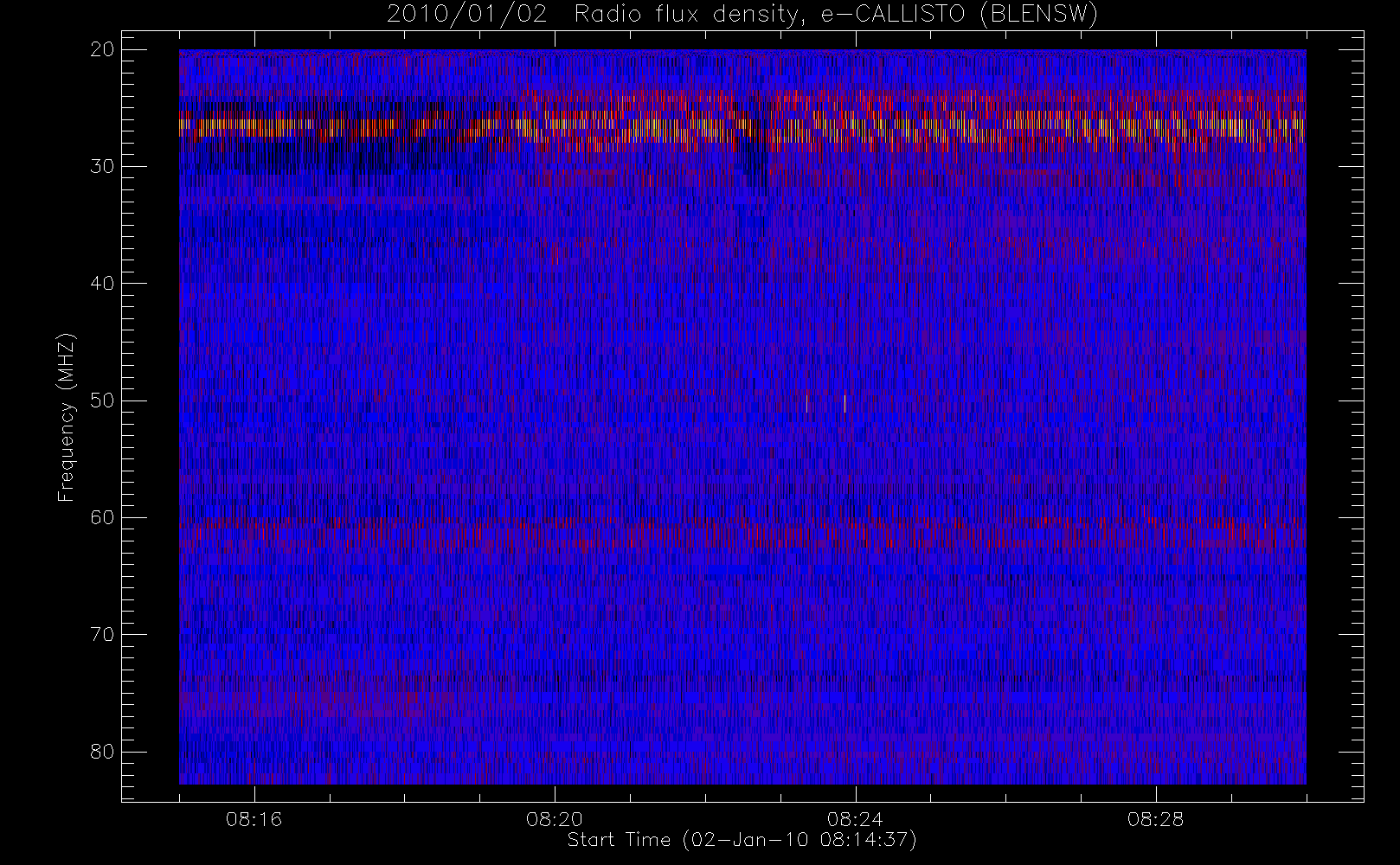
Task: Click the 30 MHz frequency tick label
Action: pyautogui.click(x=102, y=166)
